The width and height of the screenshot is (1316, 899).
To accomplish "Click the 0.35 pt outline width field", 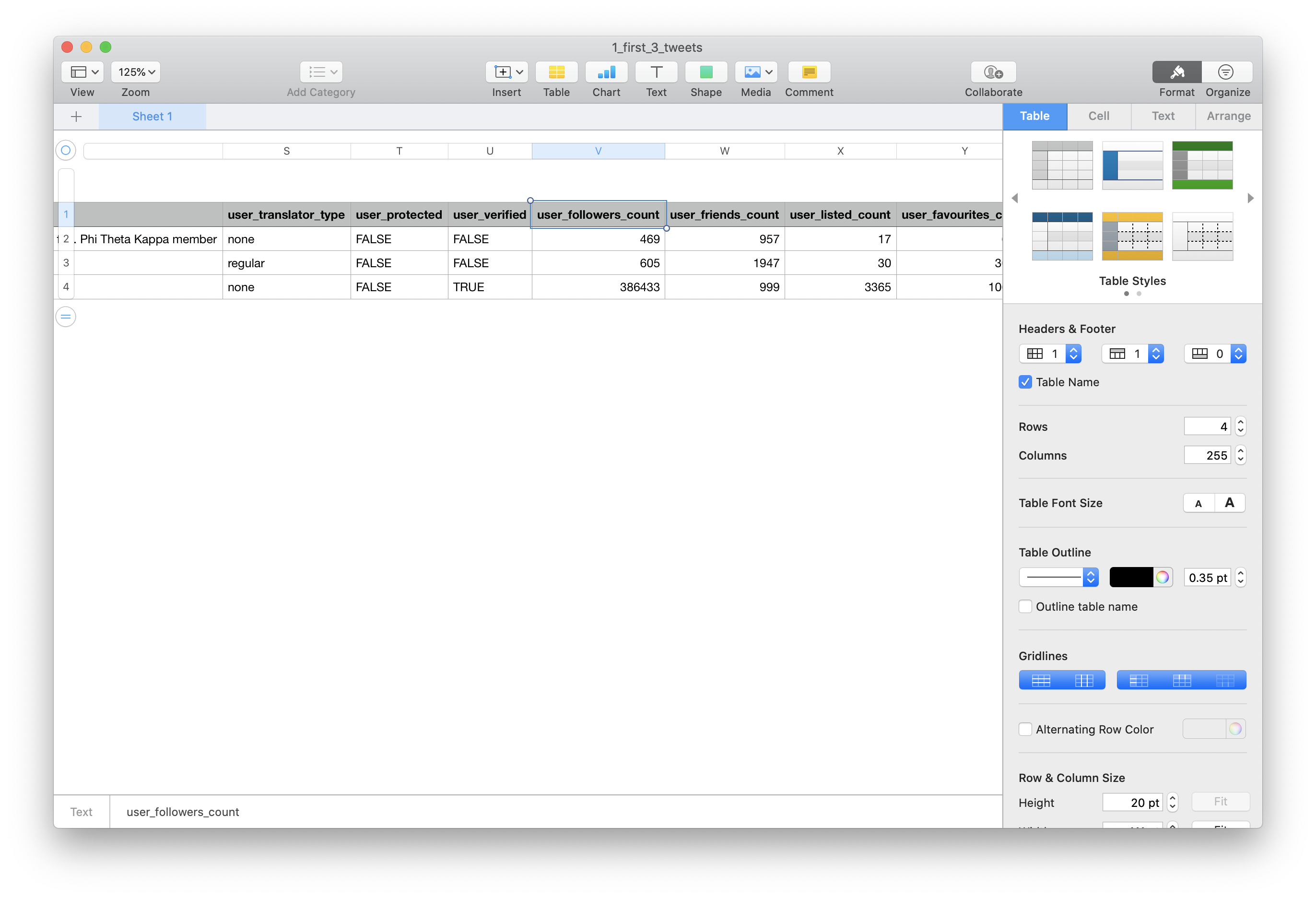I will [1207, 578].
